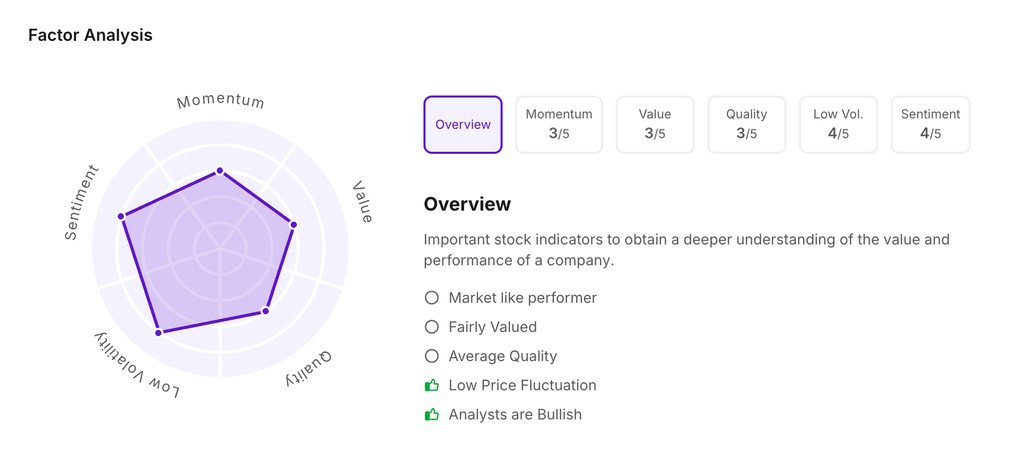Viewport: 1024px width, 466px height.
Task: Click the Sentiment vertex dot on the radar
Action: (x=121, y=216)
